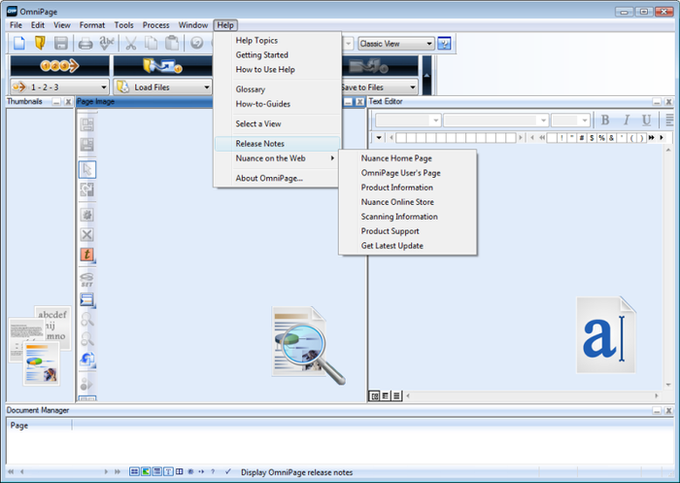Click the 1-2-3 workflow start button

tap(60, 66)
